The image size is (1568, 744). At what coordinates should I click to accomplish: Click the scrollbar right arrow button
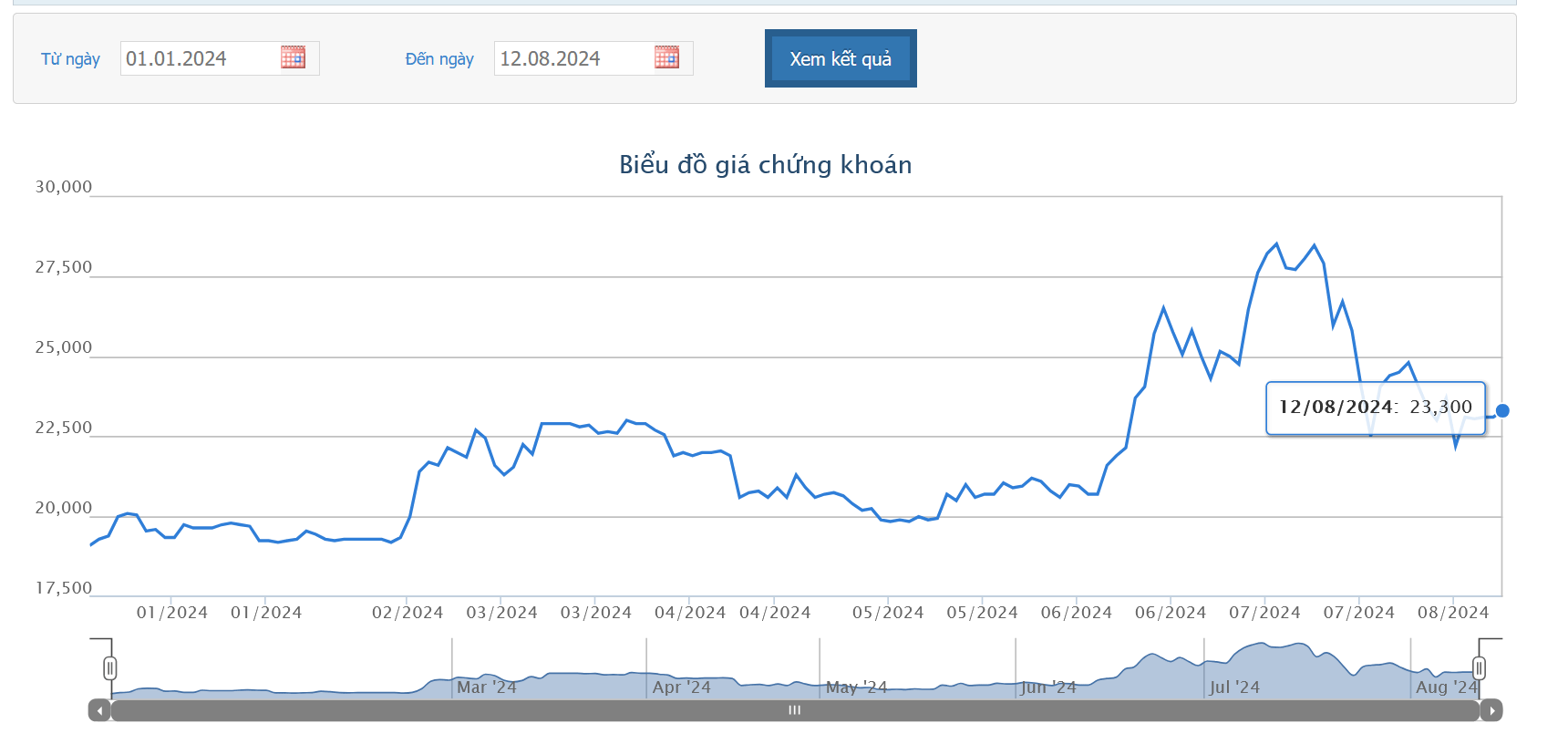point(1491,710)
